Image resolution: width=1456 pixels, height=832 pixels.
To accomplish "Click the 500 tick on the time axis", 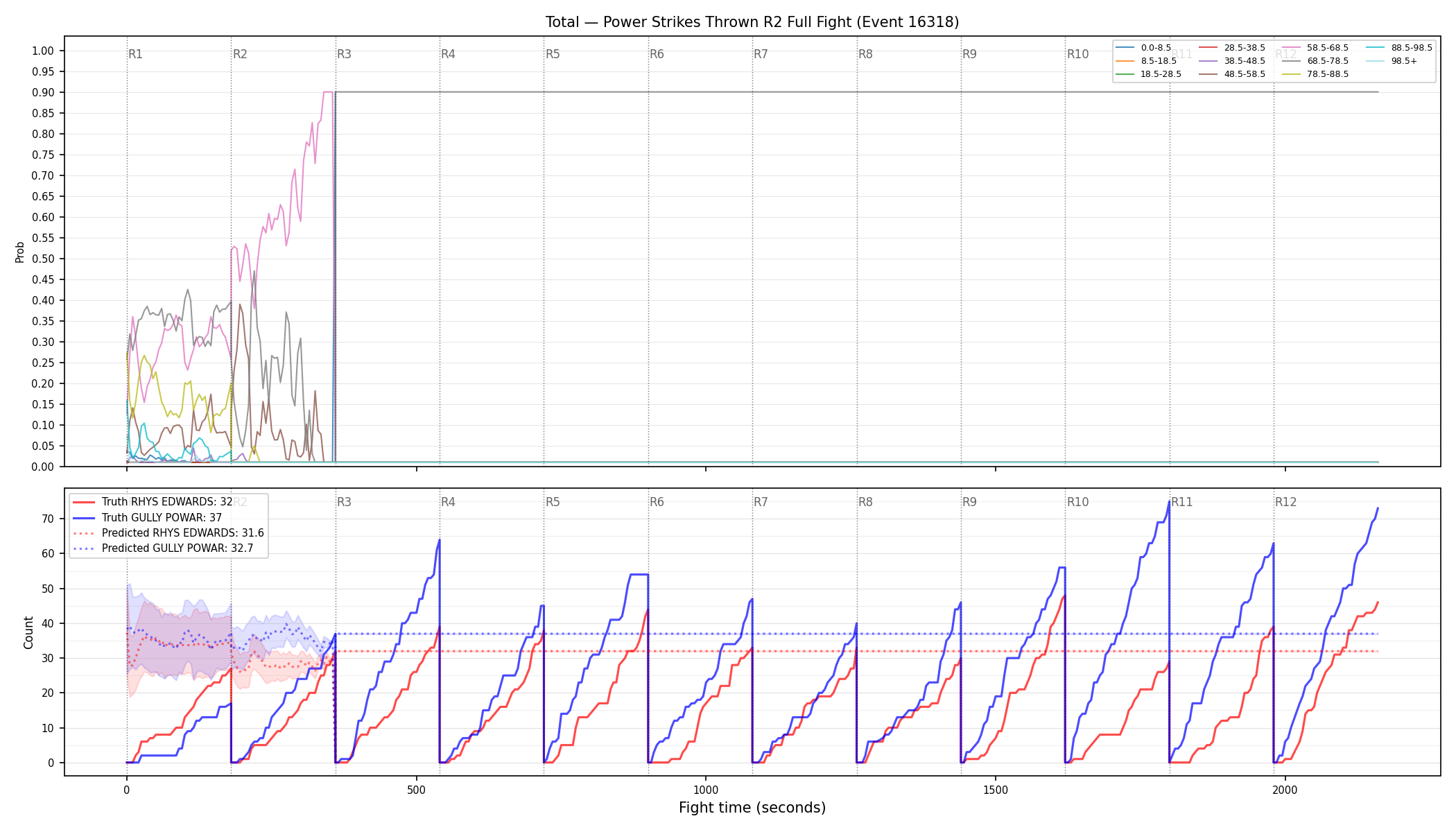I will 416,790.
